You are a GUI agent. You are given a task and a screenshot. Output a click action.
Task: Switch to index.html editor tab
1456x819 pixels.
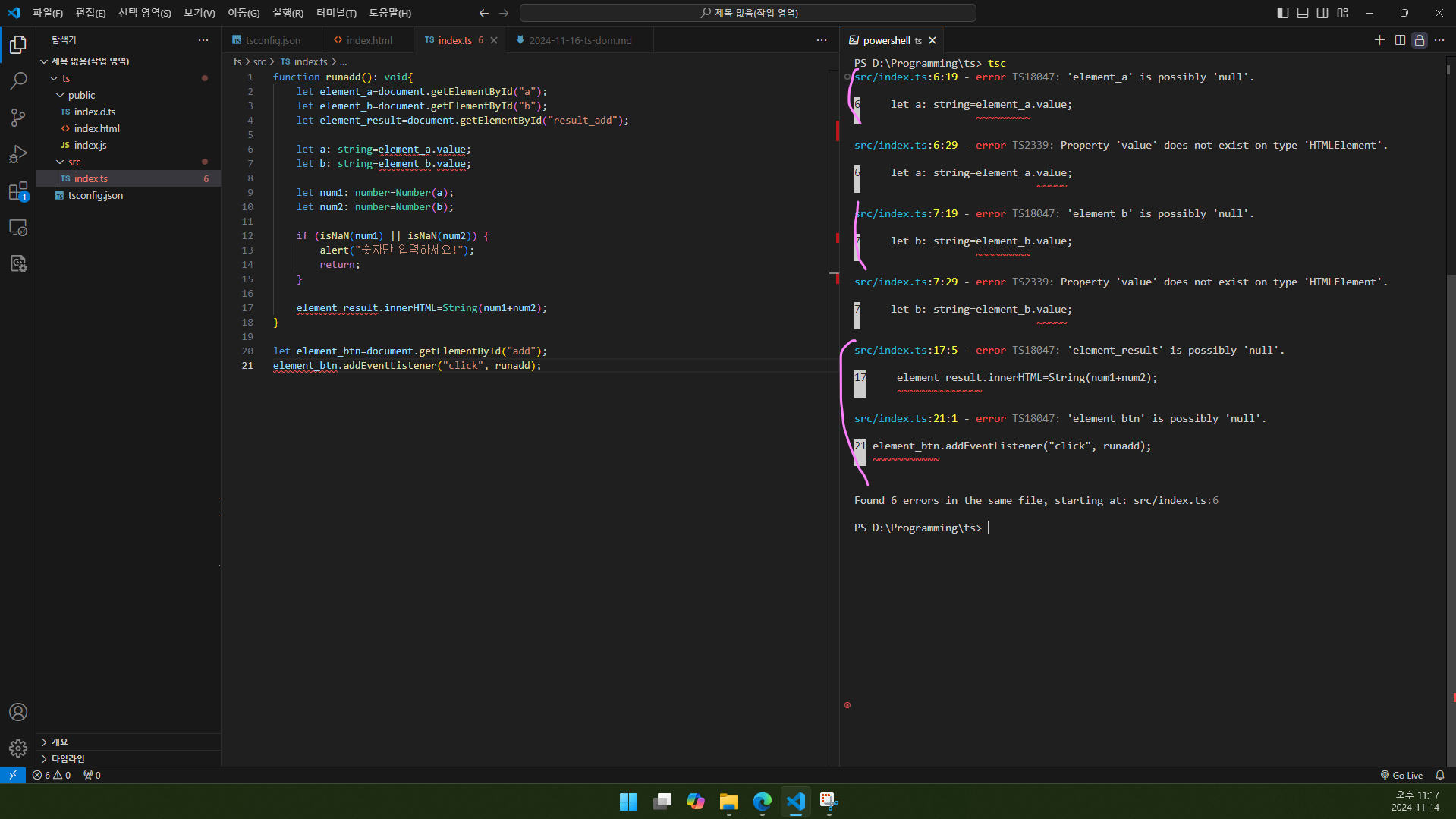[368, 40]
